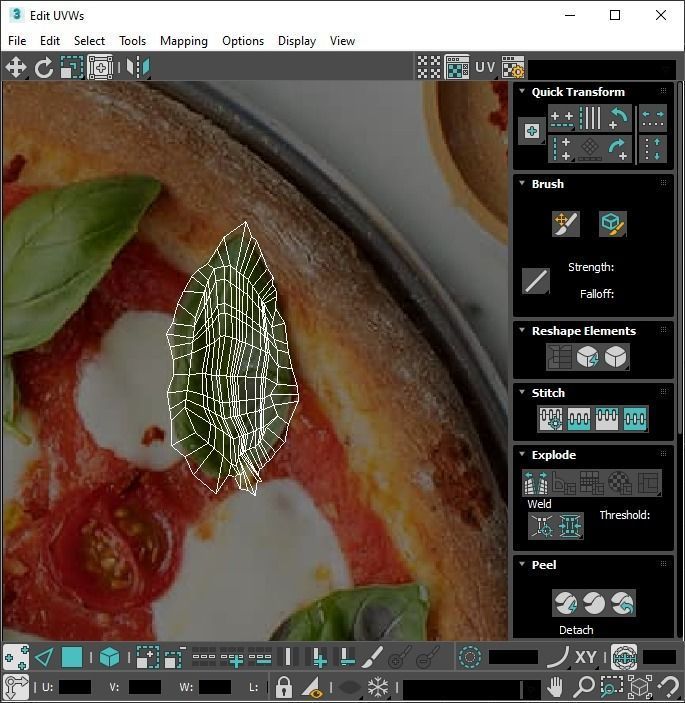This screenshot has height=703, width=685.
Task: Click Weld Selected Subobject icon
Action: point(570,526)
